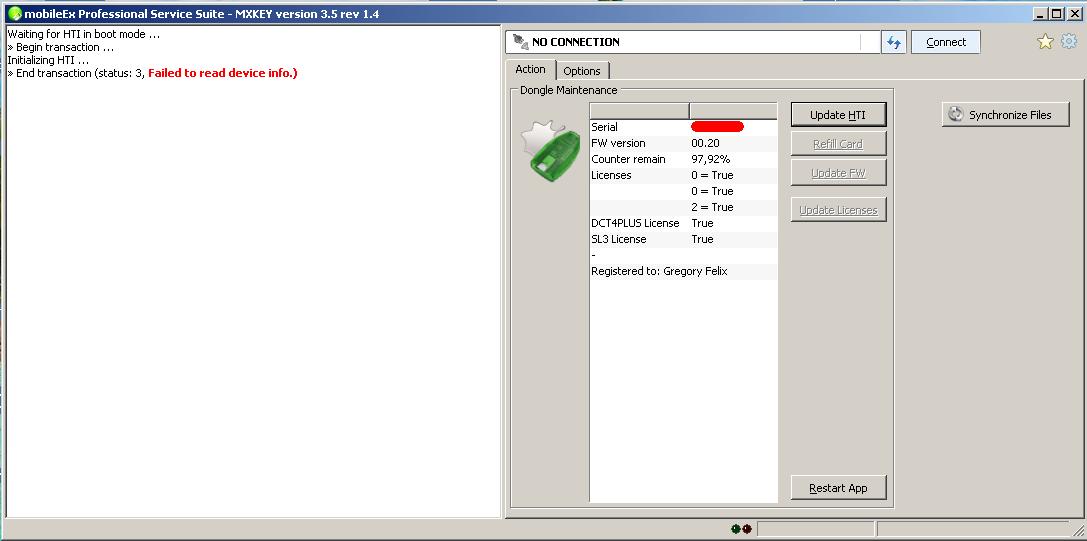This screenshot has height=541, width=1087.
Task: Select the DCT4PLUS License row
Action: tap(684, 223)
